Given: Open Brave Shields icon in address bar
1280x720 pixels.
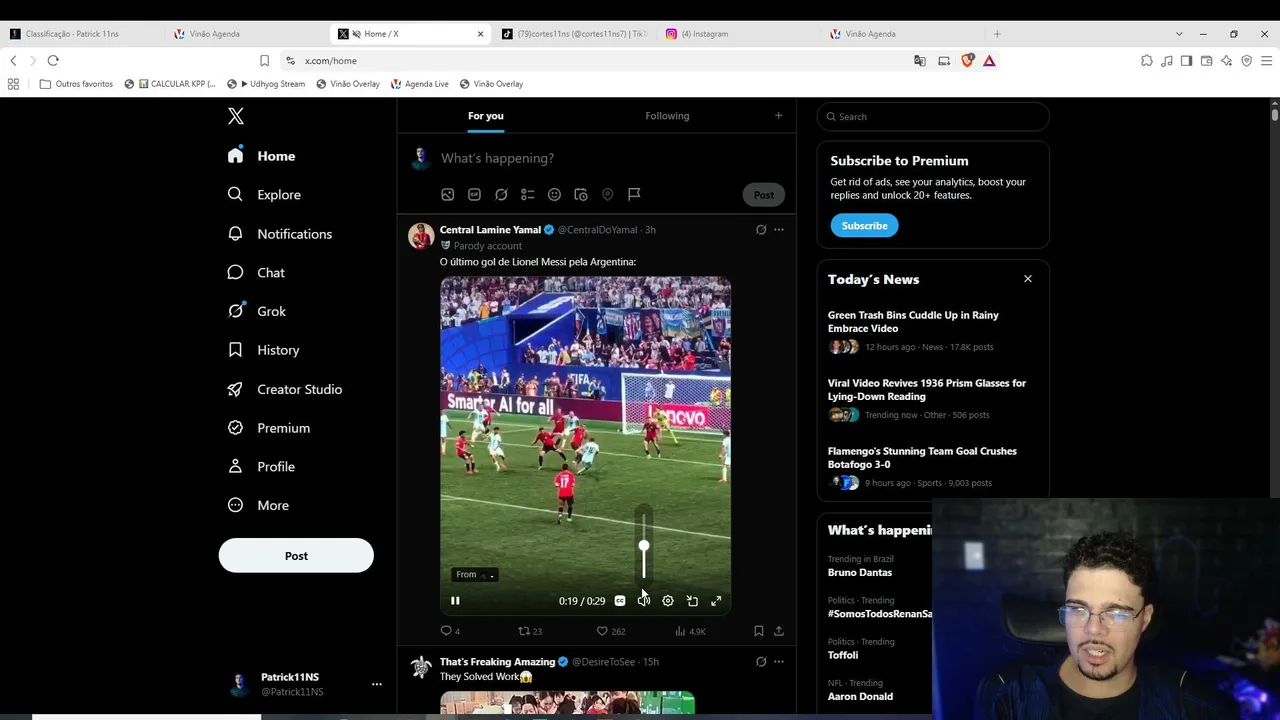Looking at the screenshot, I should [967, 61].
